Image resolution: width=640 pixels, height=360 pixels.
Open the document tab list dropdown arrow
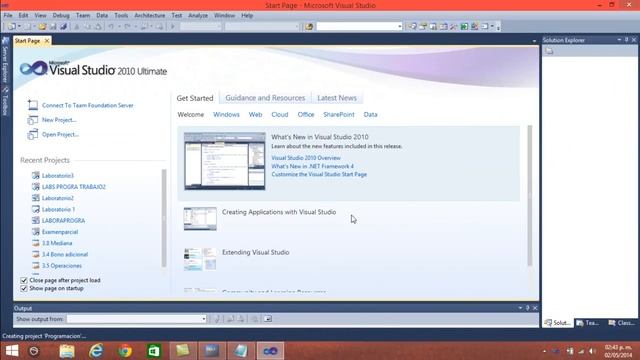534,41
